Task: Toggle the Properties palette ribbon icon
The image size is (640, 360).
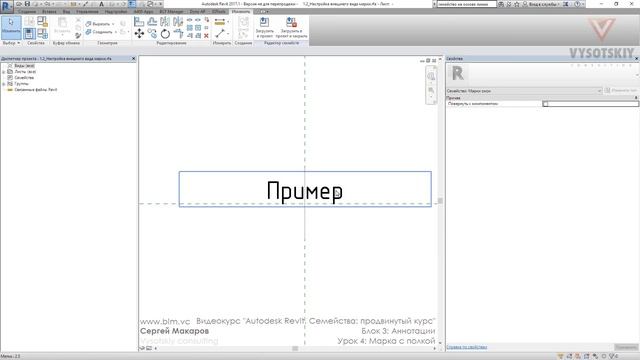Action: tap(29, 33)
